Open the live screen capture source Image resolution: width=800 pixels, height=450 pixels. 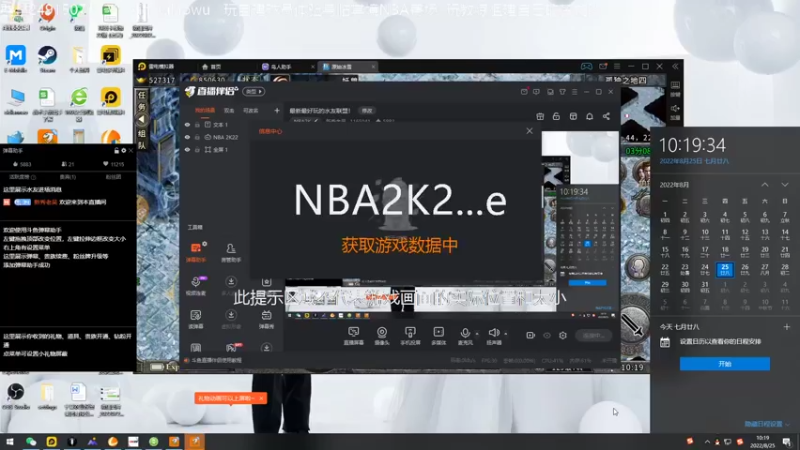353,336
